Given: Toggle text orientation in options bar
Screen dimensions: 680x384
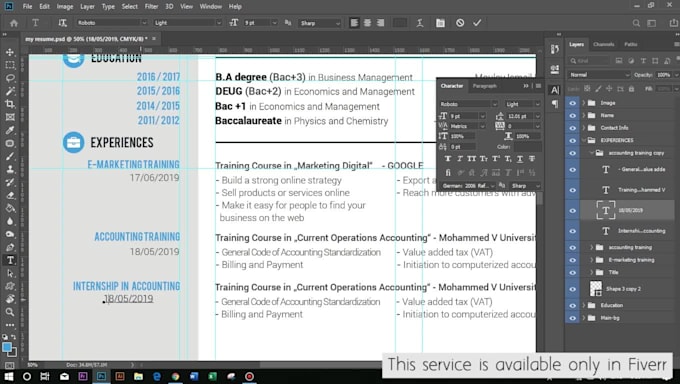Looking at the screenshot, I should pyautogui.click(x=63, y=23).
